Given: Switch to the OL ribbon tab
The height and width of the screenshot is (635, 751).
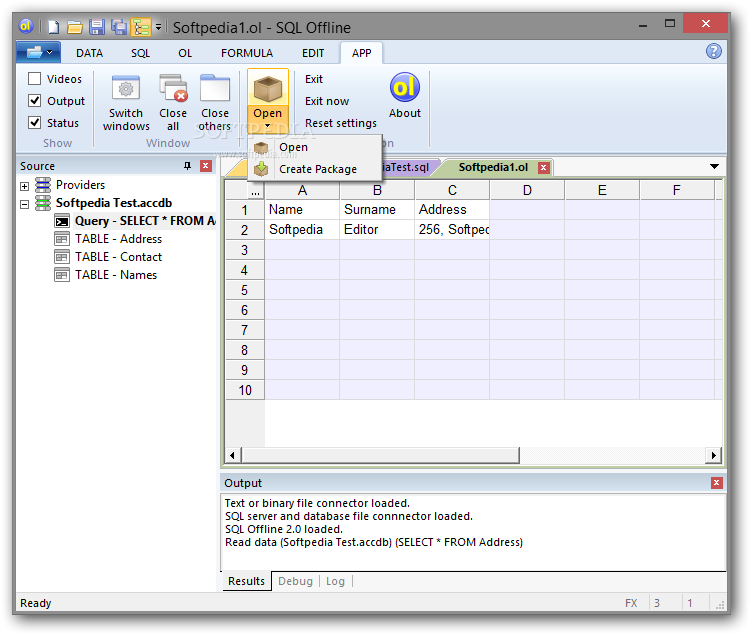Looking at the screenshot, I should pyautogui.click(x=185, y=53).
